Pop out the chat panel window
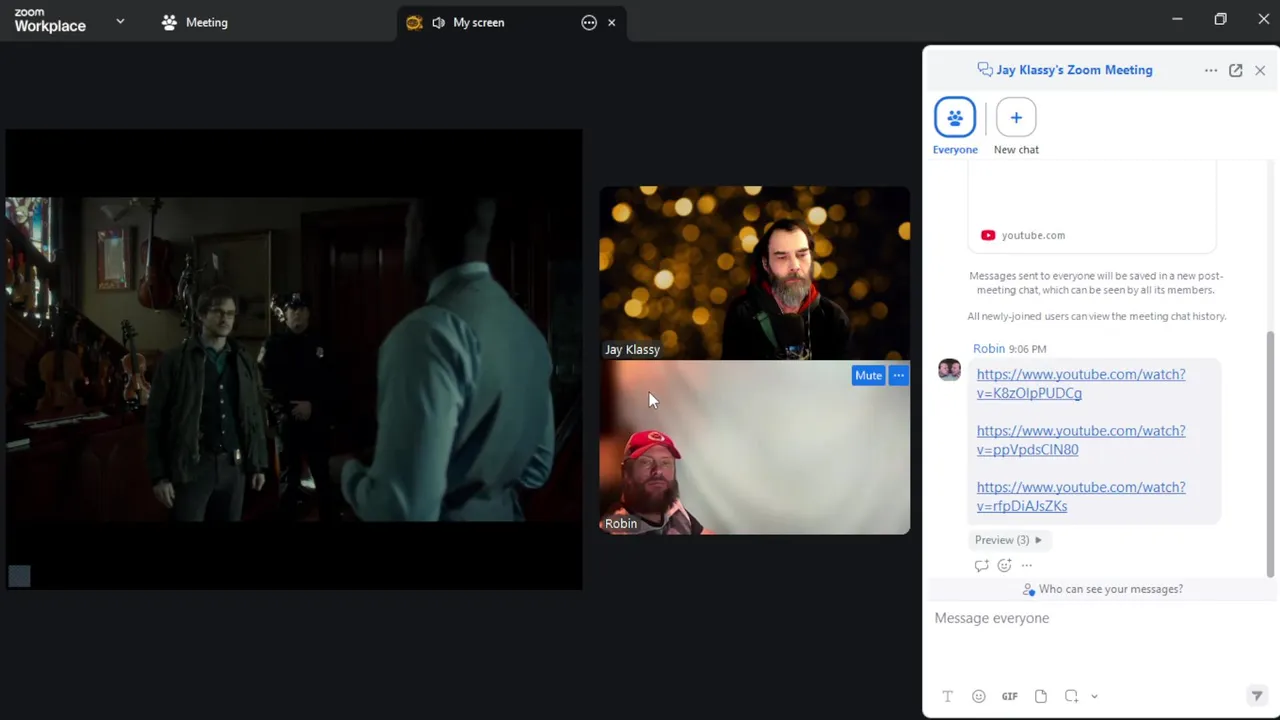 pos(1236,70)
